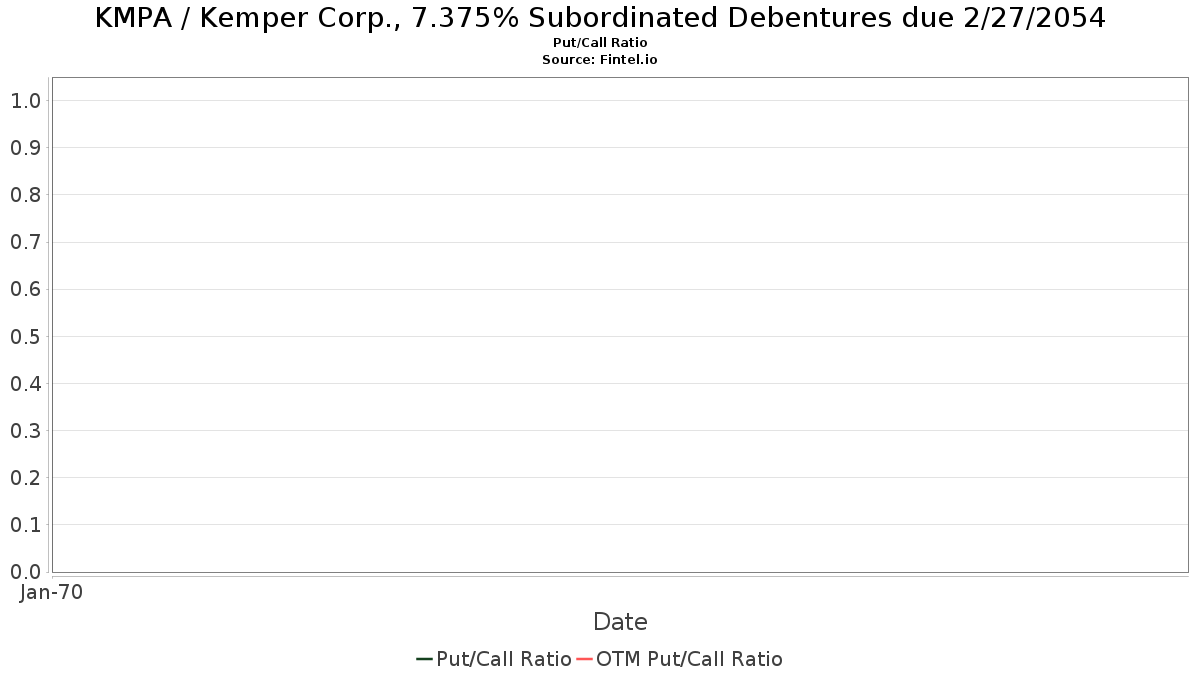Image resolution: width=1200 pixels, height=675 pixels.
Task: Click the 0.2 y-axis label
Action: (x=25, y=478)
